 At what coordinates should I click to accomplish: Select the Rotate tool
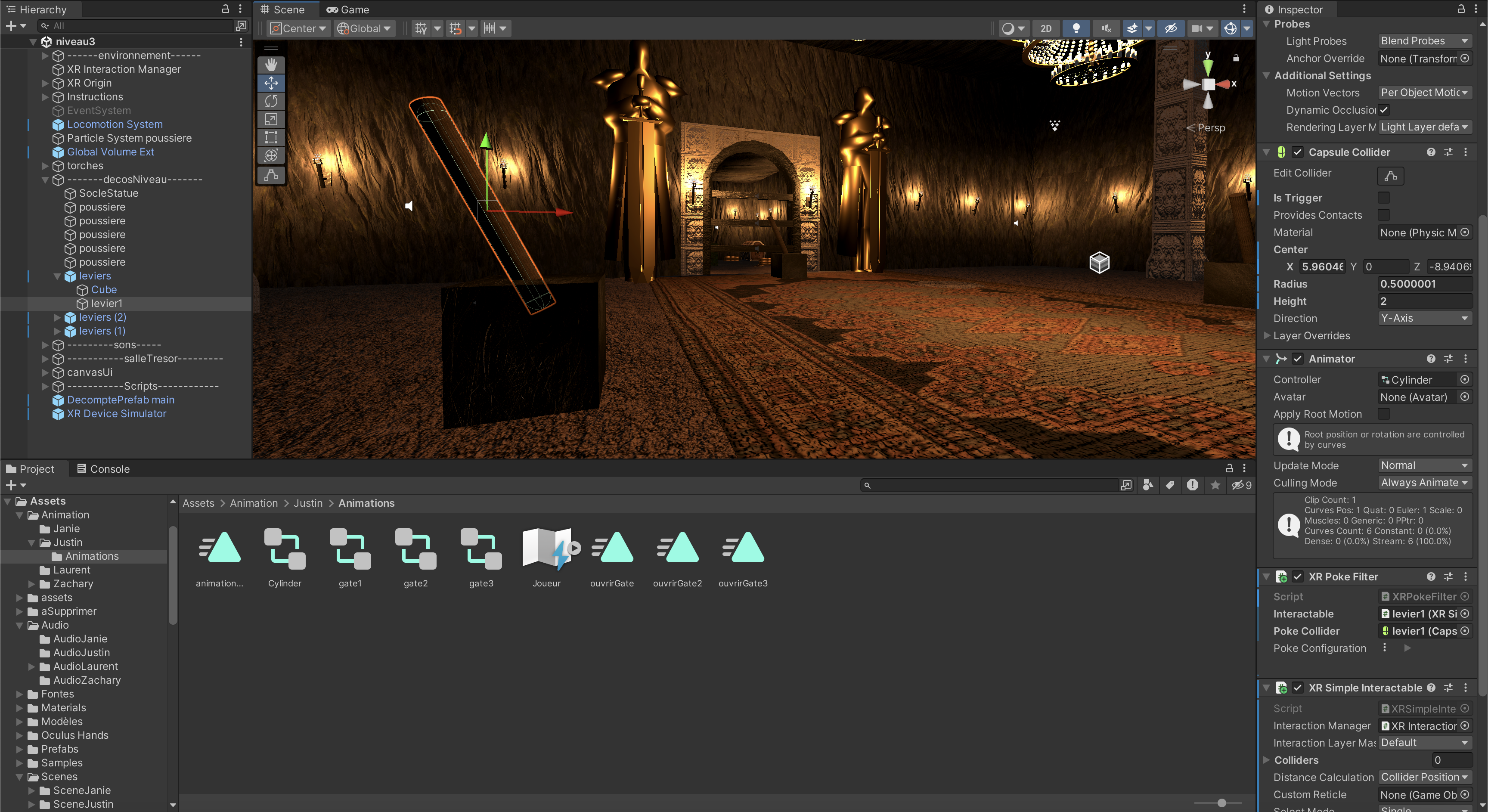271,101
